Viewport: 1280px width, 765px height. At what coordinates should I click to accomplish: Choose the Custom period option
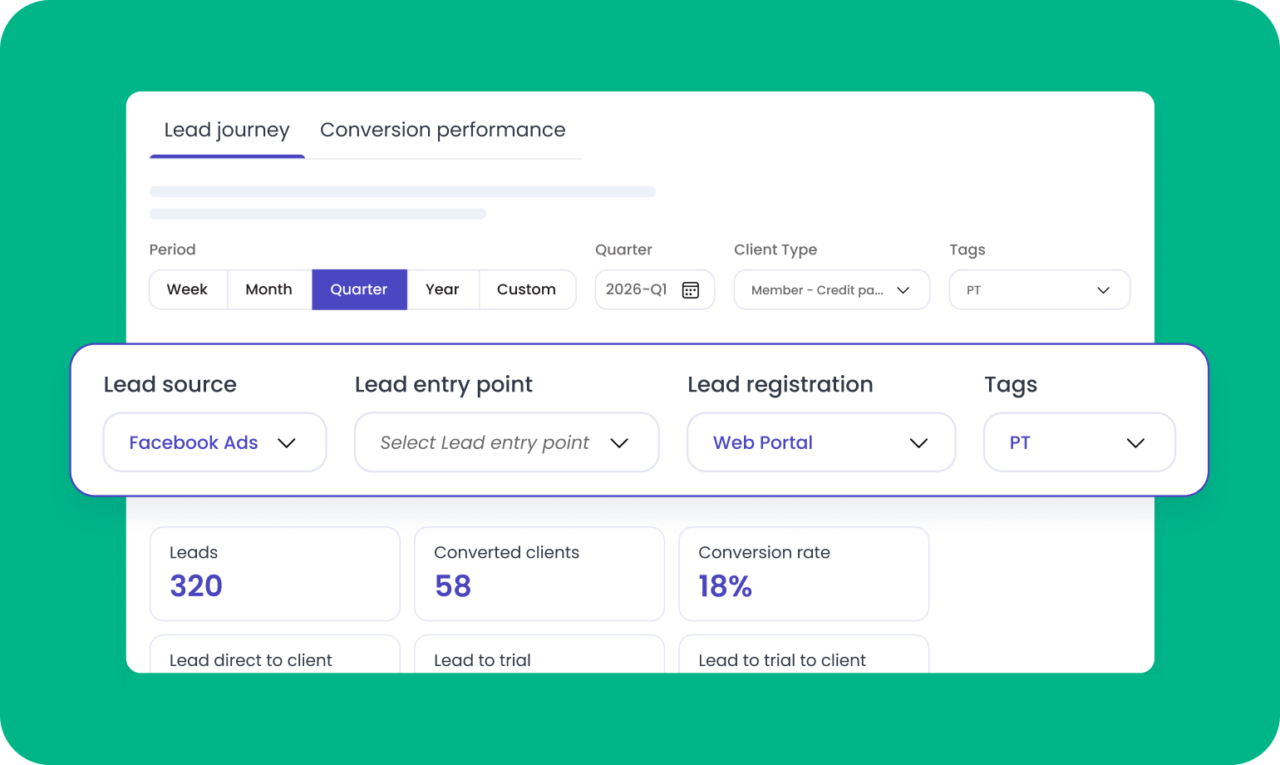pyautogui.click(x=526, y=290)
